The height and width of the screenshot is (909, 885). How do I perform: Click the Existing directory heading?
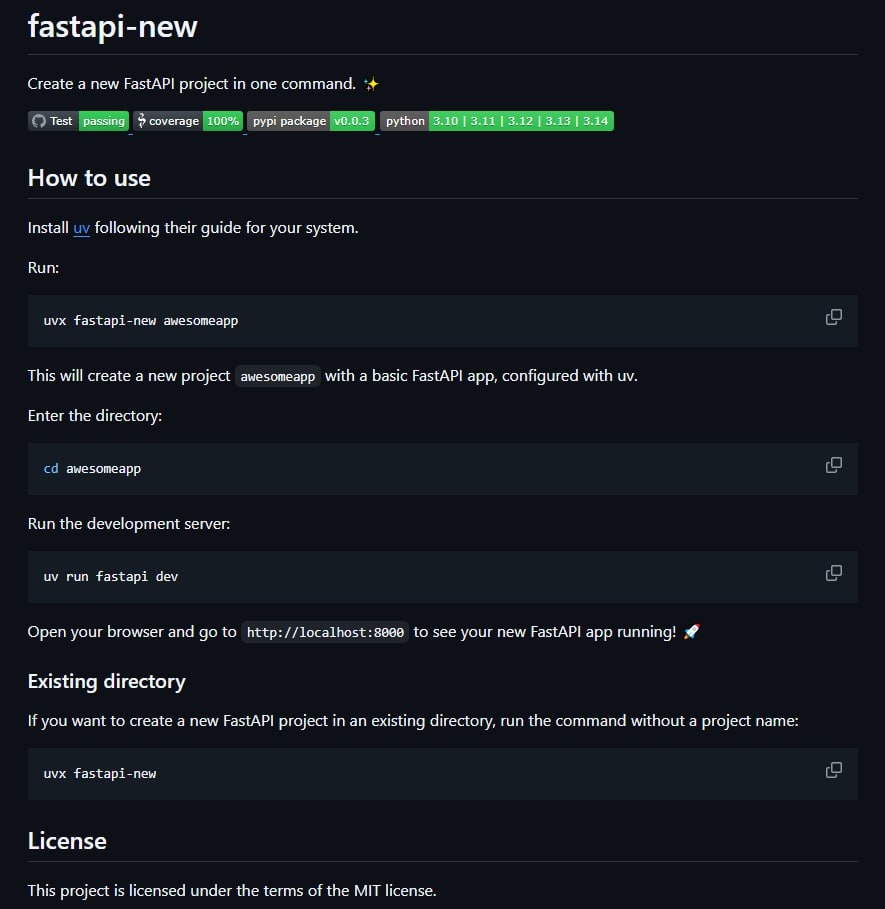107,681
